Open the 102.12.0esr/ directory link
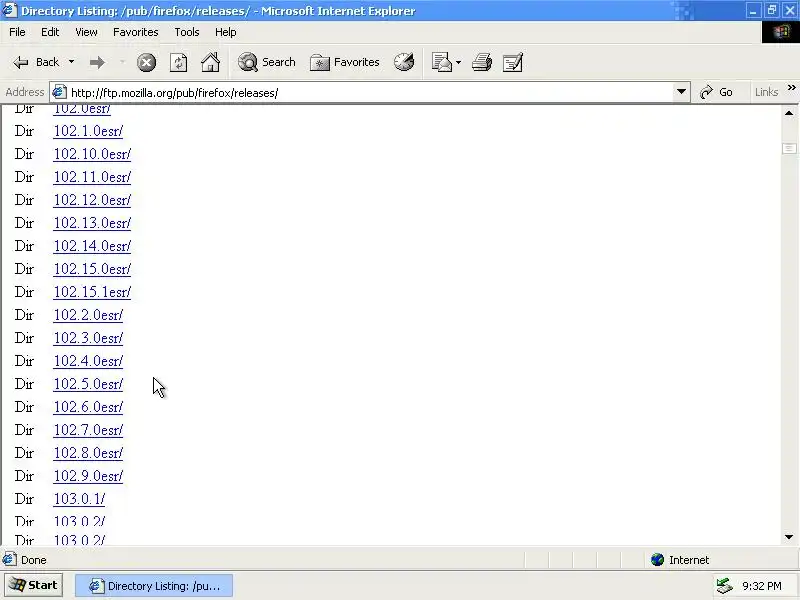The image size is (800, 600). coord(92,200)
